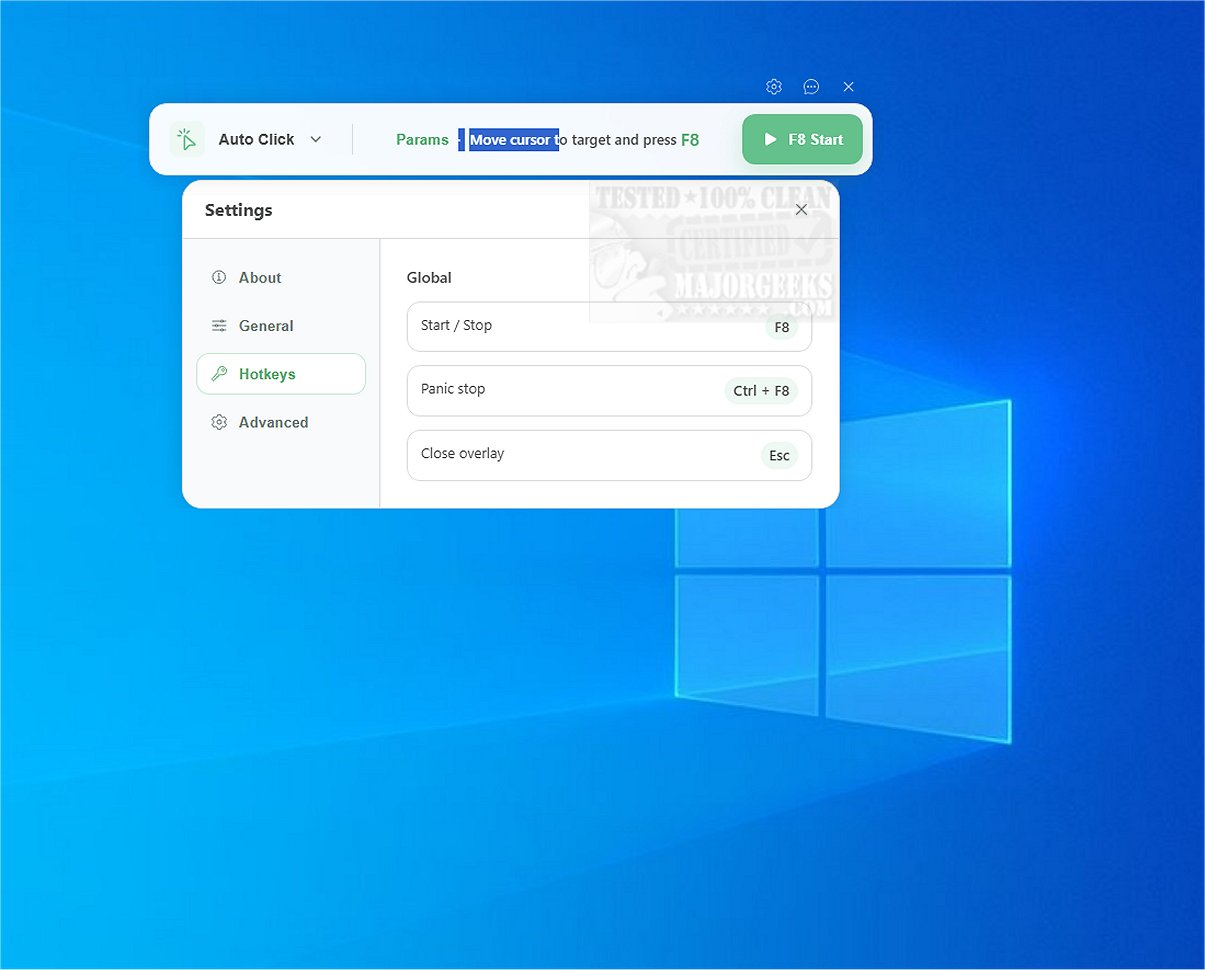
Task: Select the Hotkeys settings tab
Action: pyautogui.click(x=281, y=374)
